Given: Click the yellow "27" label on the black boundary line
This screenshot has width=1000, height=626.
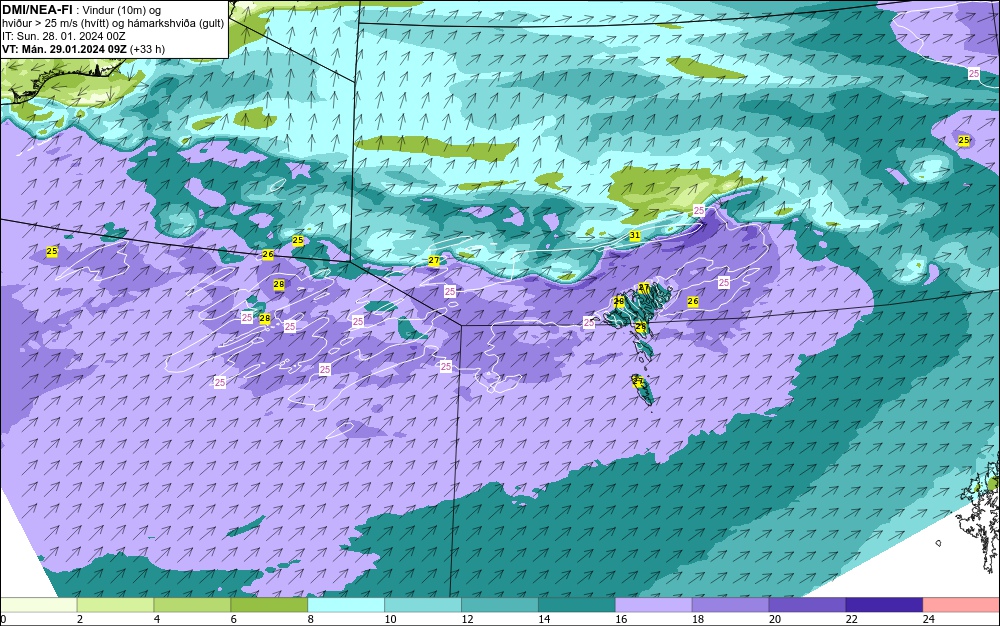Looking at the screenshot, I should [434, 260].
